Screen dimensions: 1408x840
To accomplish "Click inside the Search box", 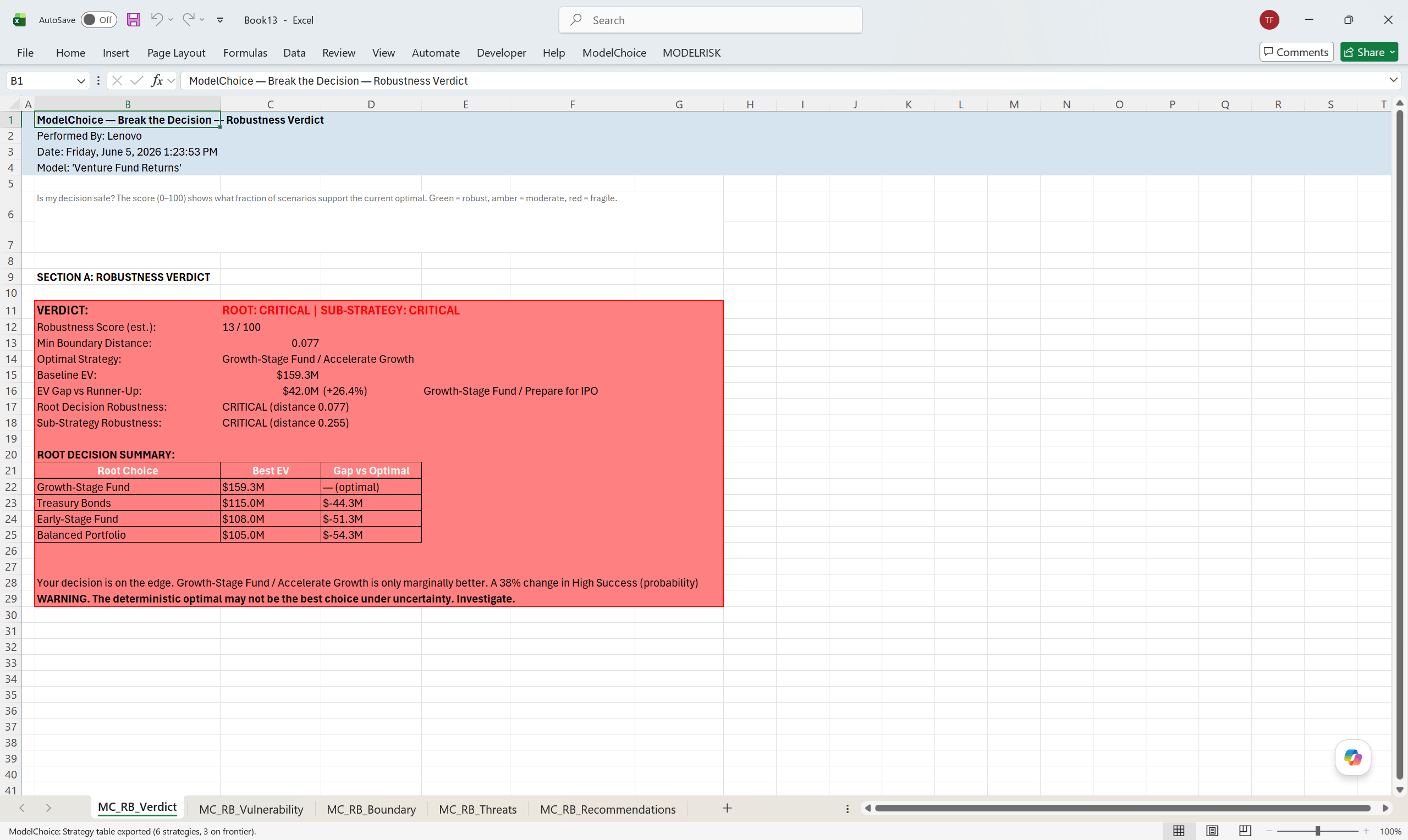I will pos(710,20).
